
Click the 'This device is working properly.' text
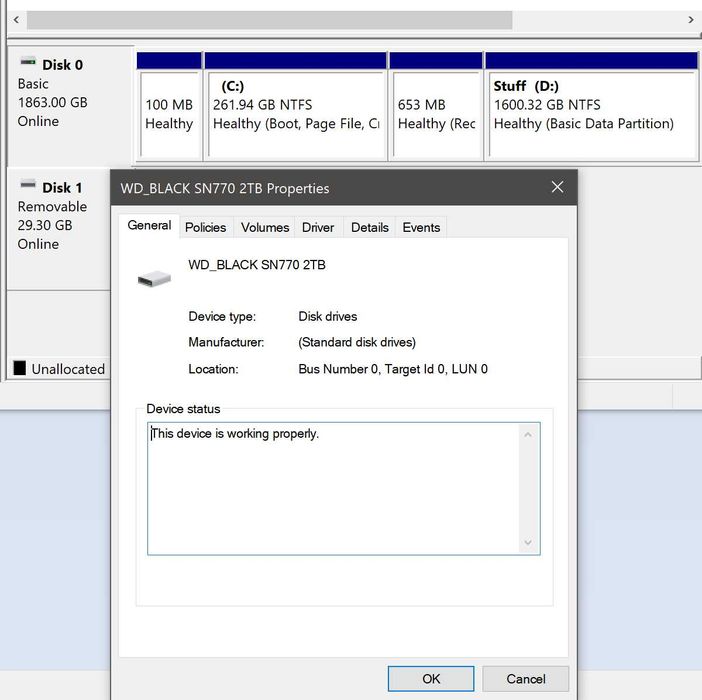tap(235, 434)
